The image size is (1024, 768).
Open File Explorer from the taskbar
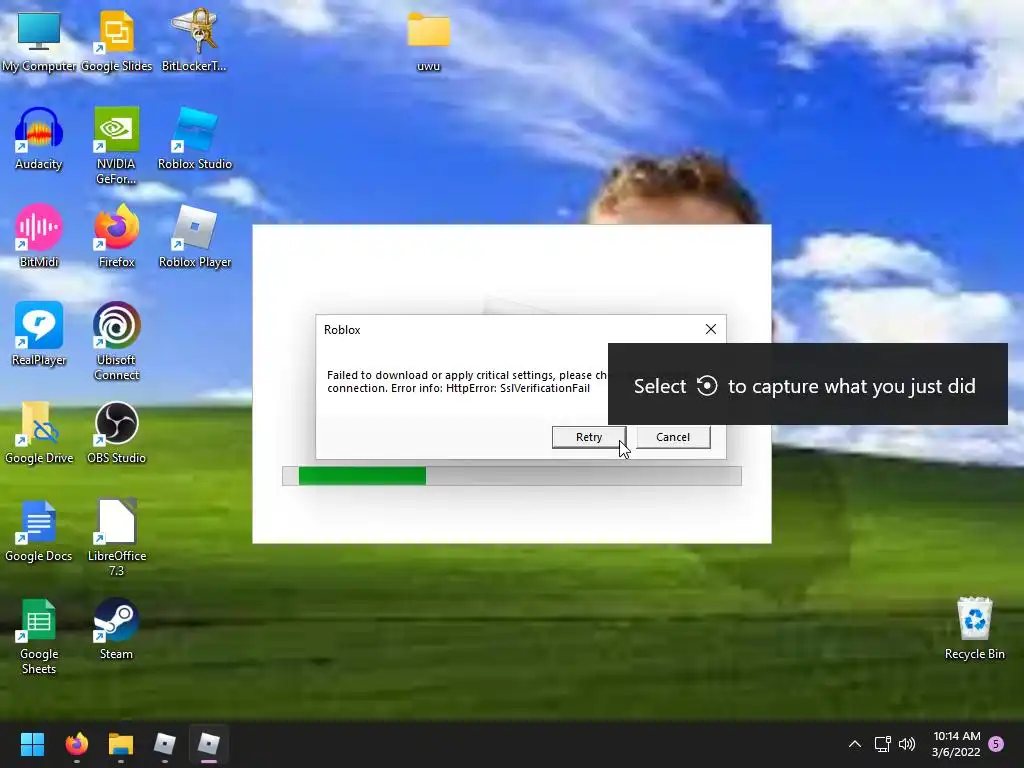(x=121, y=744)
